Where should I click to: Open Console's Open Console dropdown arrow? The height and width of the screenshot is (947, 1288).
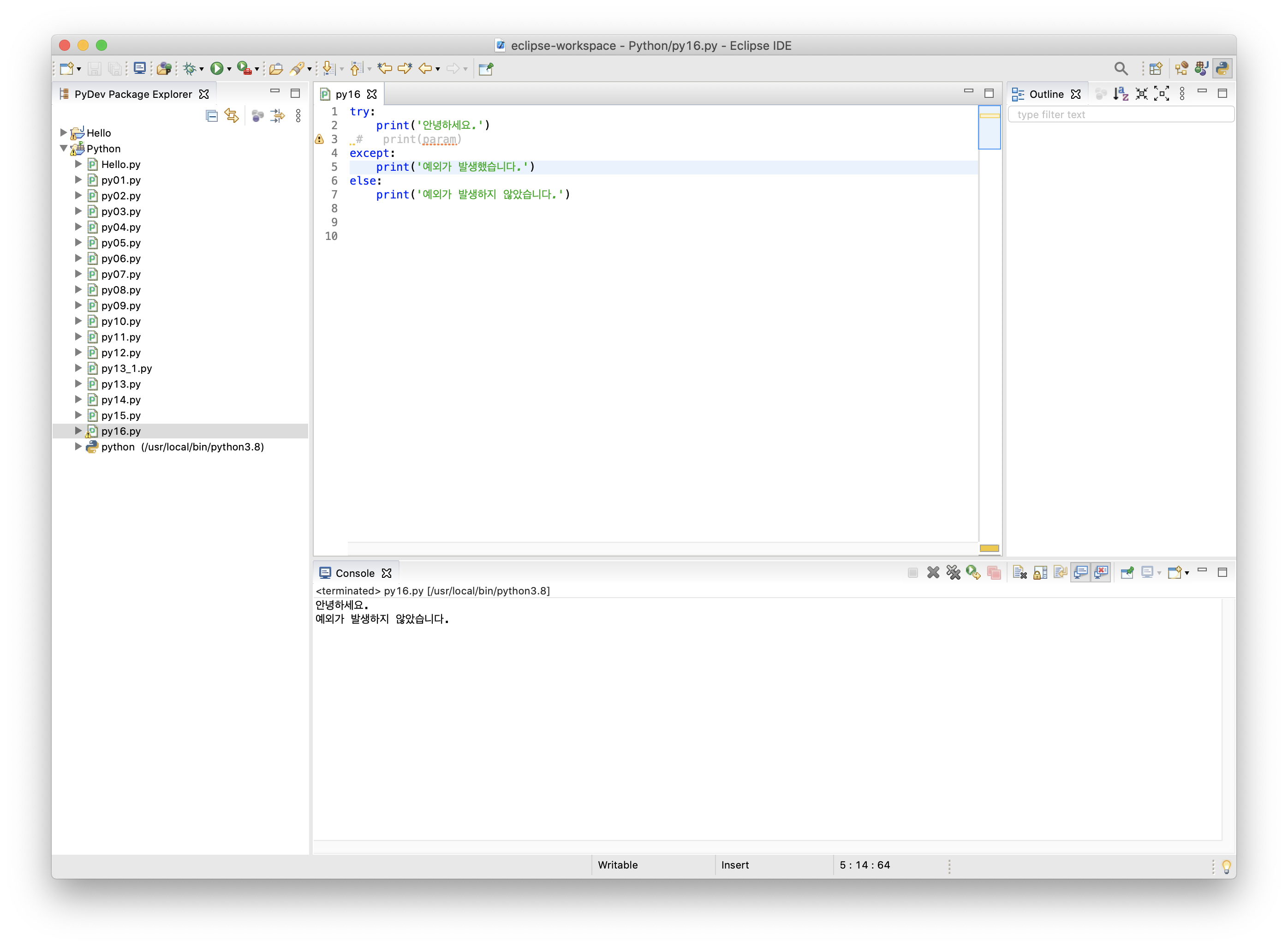click(x=1187, y=573)
